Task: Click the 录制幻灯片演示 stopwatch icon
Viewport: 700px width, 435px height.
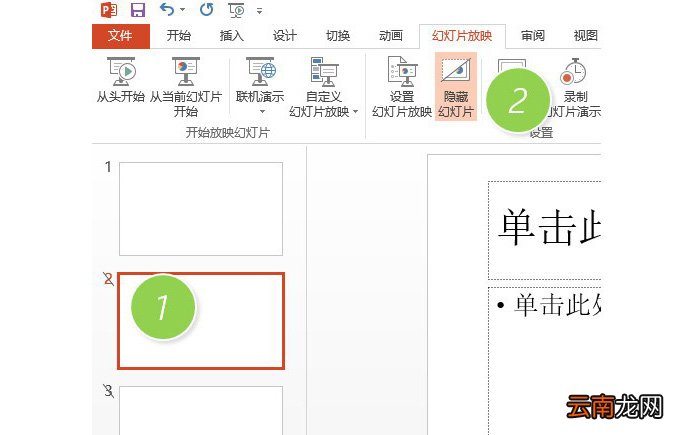Action: (573, 71)
